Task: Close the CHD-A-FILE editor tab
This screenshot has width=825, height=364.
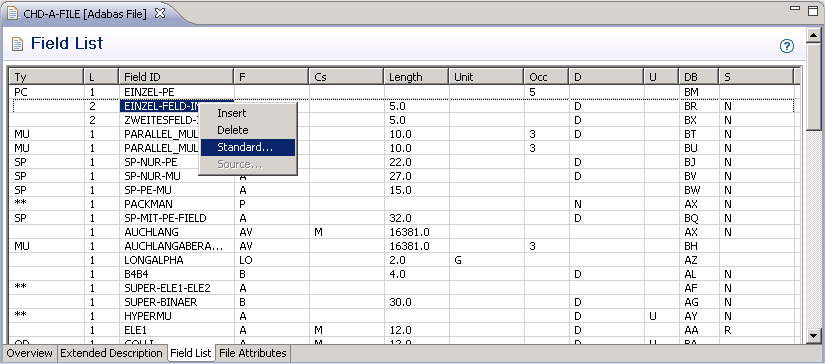Action: click(159, 14)
